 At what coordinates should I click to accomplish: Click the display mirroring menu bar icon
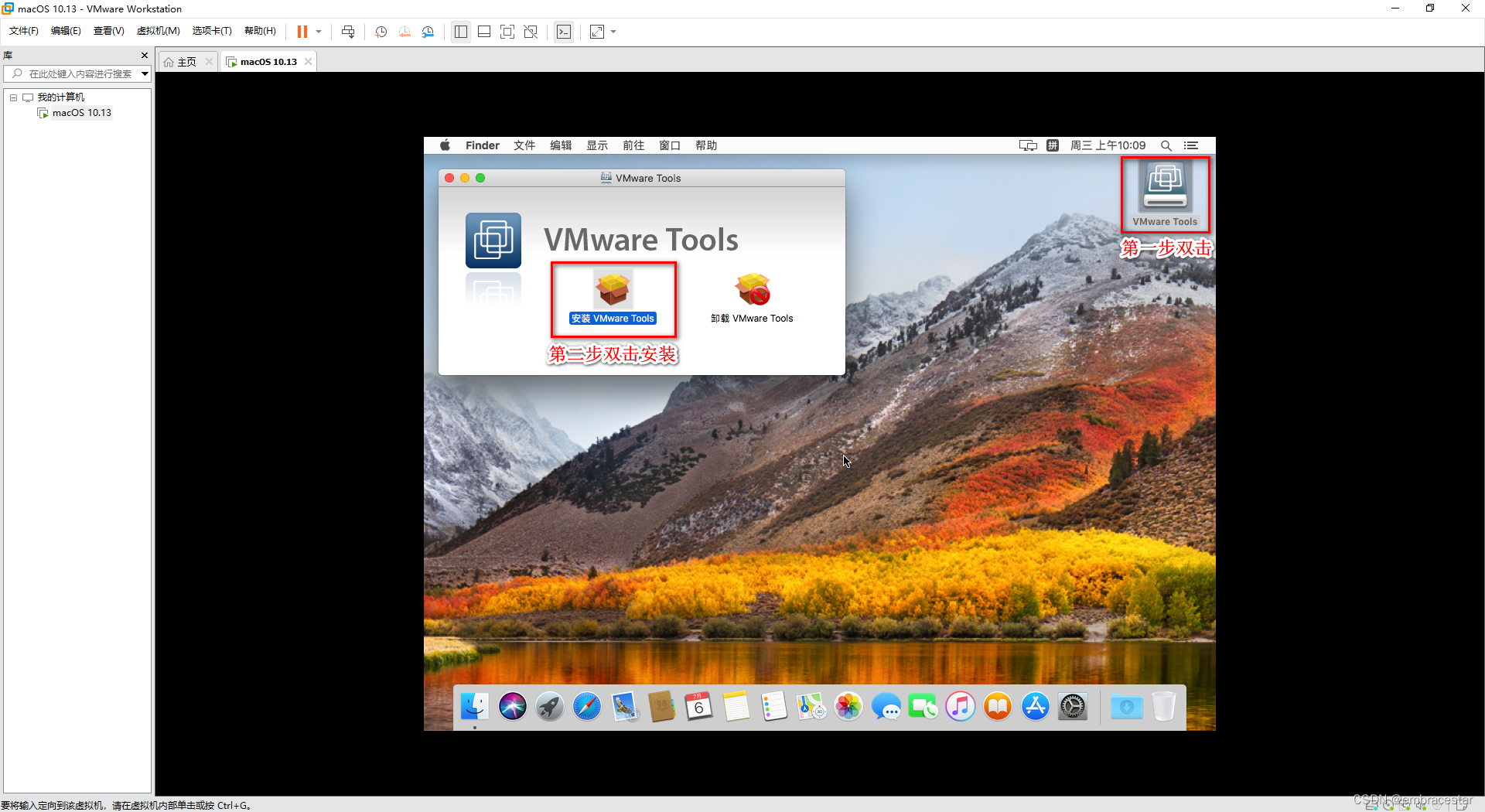click(x=1028, y=145)
